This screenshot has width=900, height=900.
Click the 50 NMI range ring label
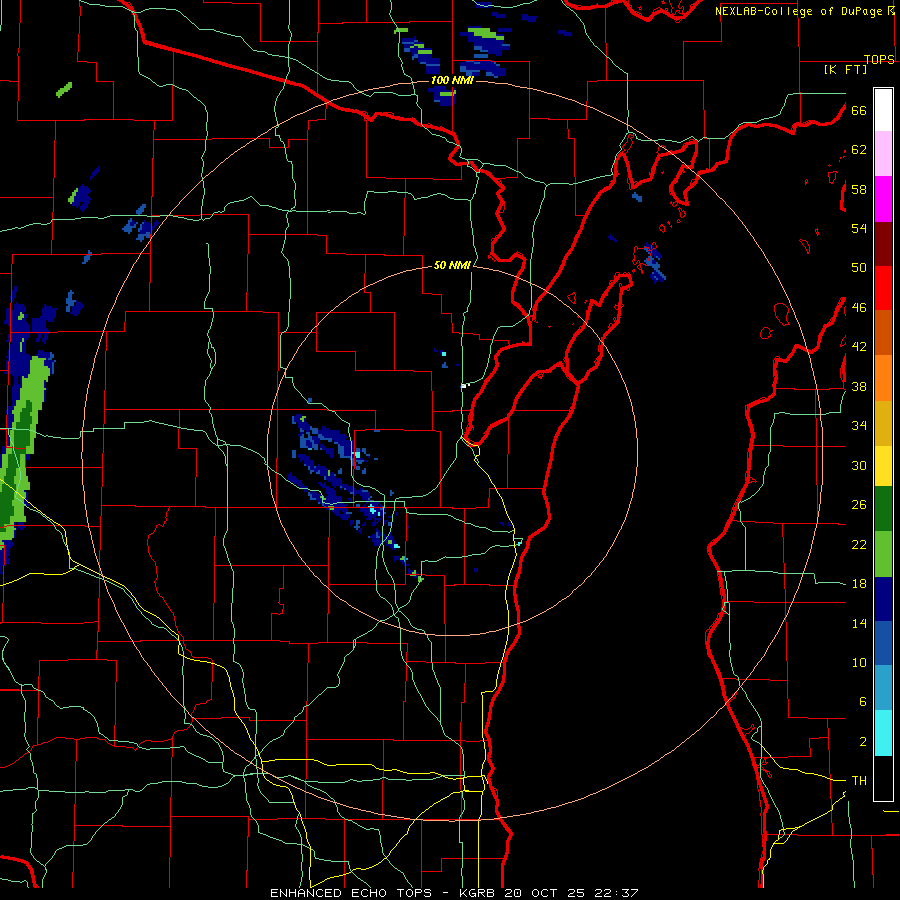point(452,265)
